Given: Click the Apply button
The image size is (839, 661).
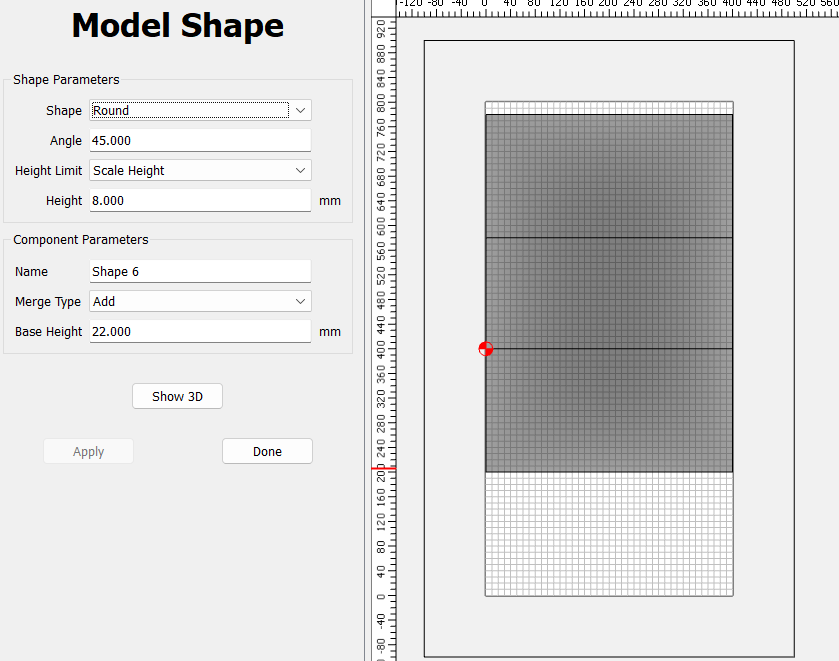Looking at the screenshot, I should pos(88,451).
